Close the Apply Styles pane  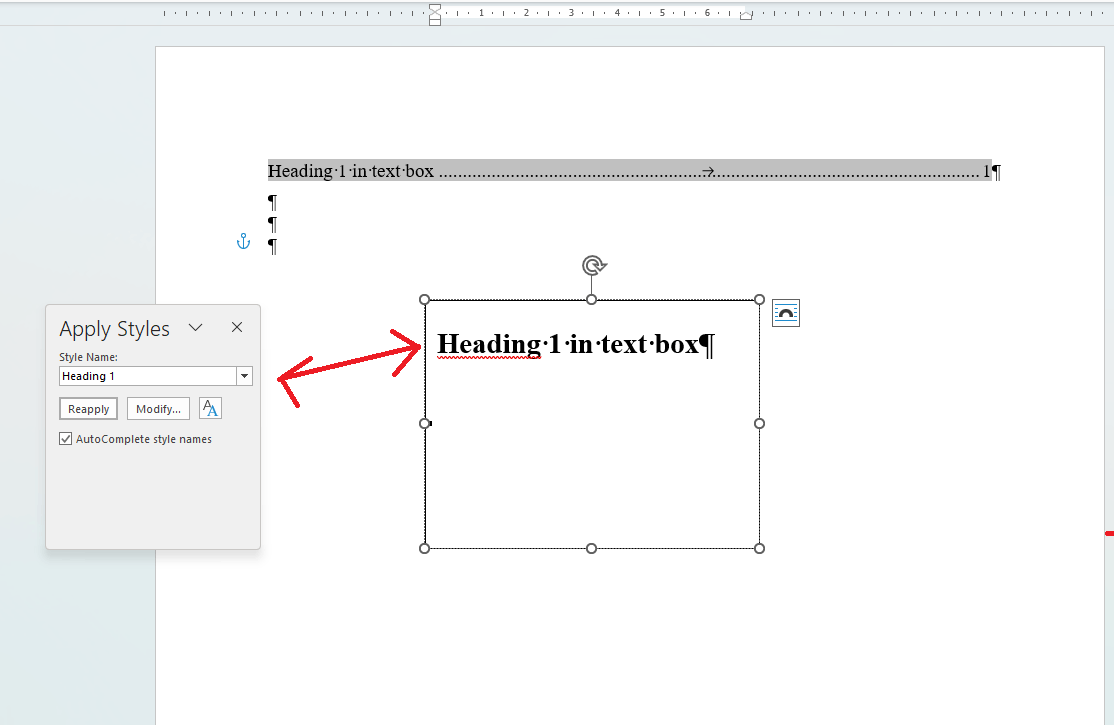pos(237,327)
